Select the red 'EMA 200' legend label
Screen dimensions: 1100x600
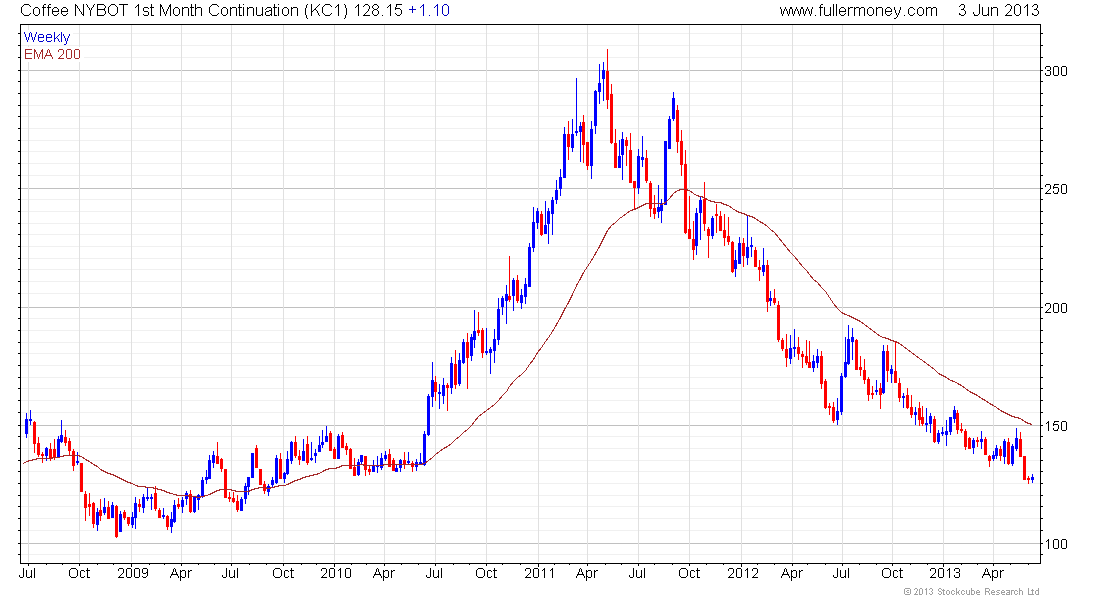click(53, 54)
